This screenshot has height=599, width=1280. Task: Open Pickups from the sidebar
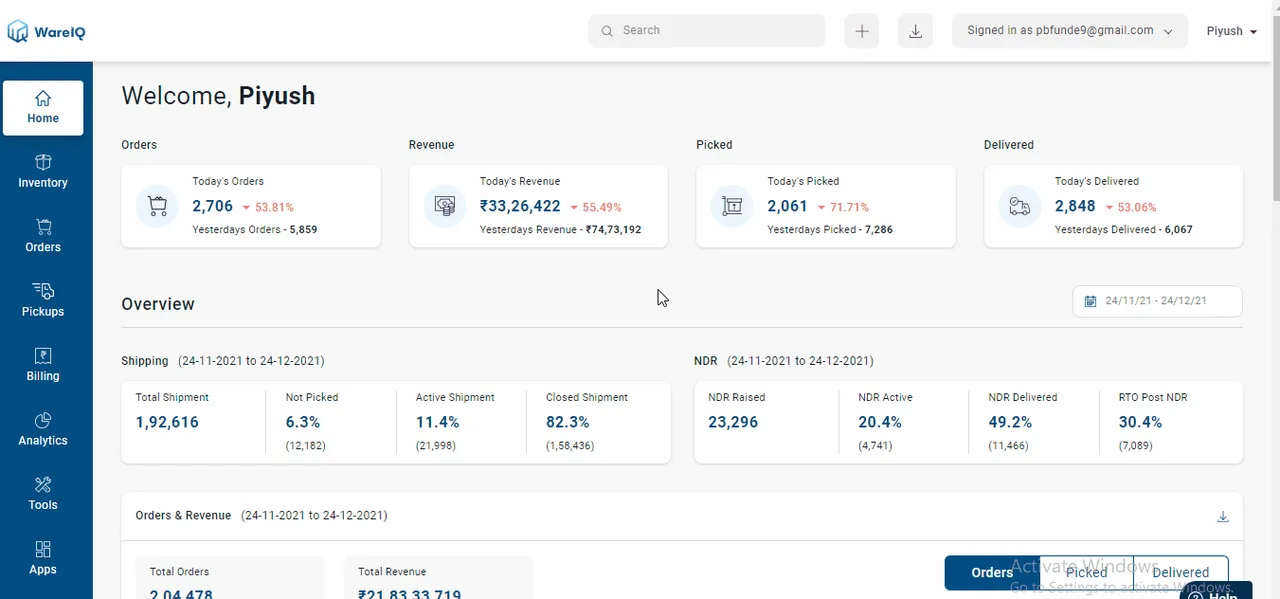click(43, 301)
